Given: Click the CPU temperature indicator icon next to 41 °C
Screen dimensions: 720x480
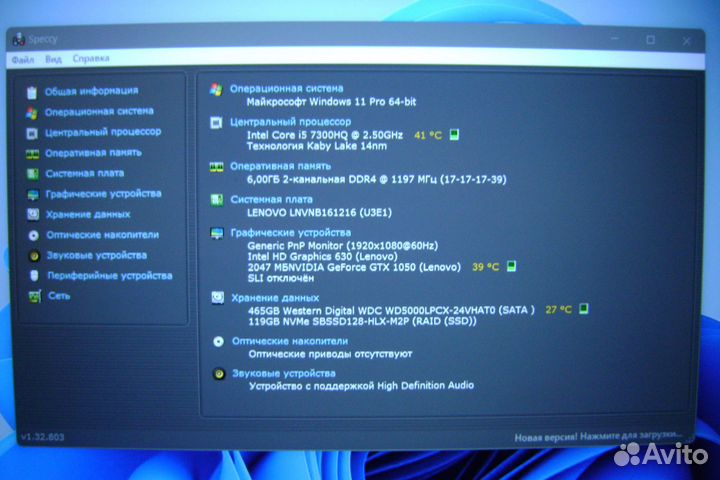Looking at the screenshot, I should pos(454,135).
